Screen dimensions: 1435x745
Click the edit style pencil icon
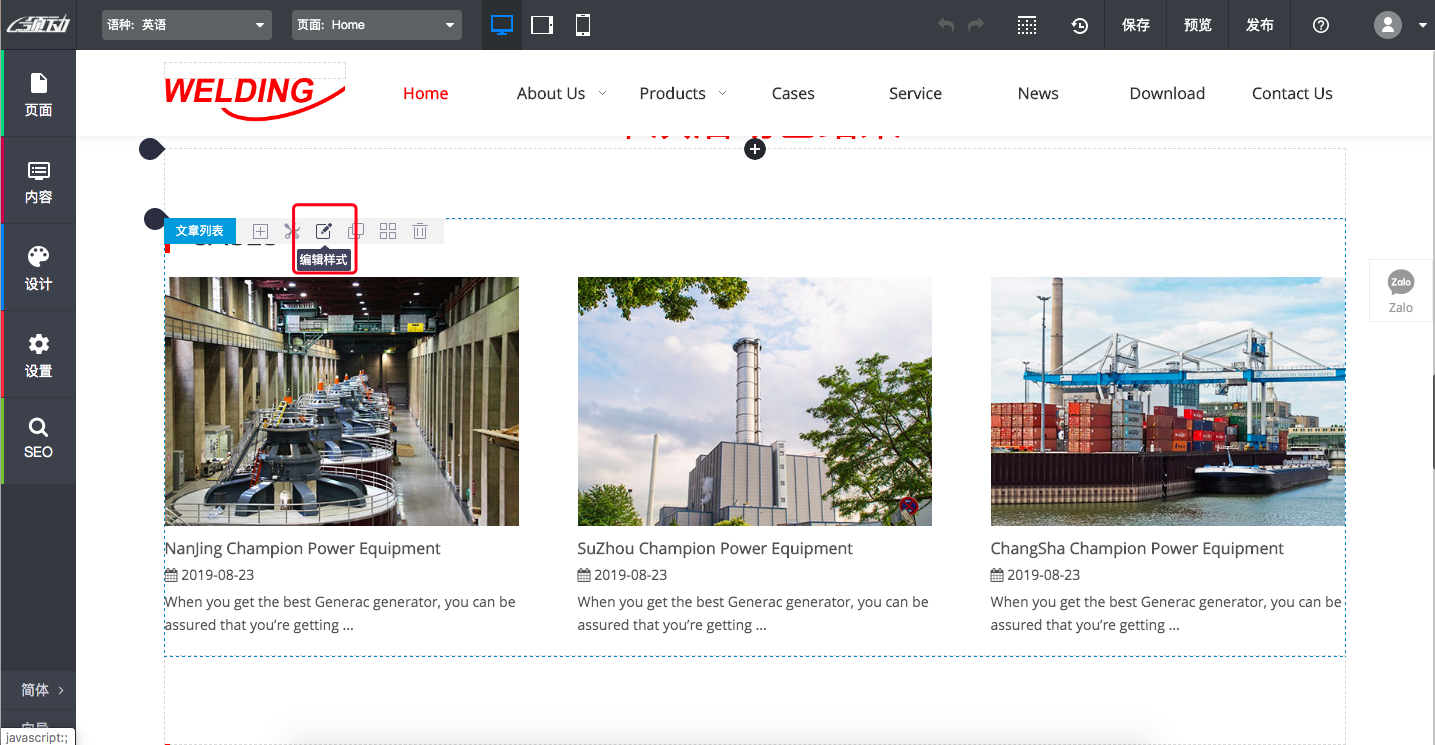pyautogui.click(x=323, y=231)
